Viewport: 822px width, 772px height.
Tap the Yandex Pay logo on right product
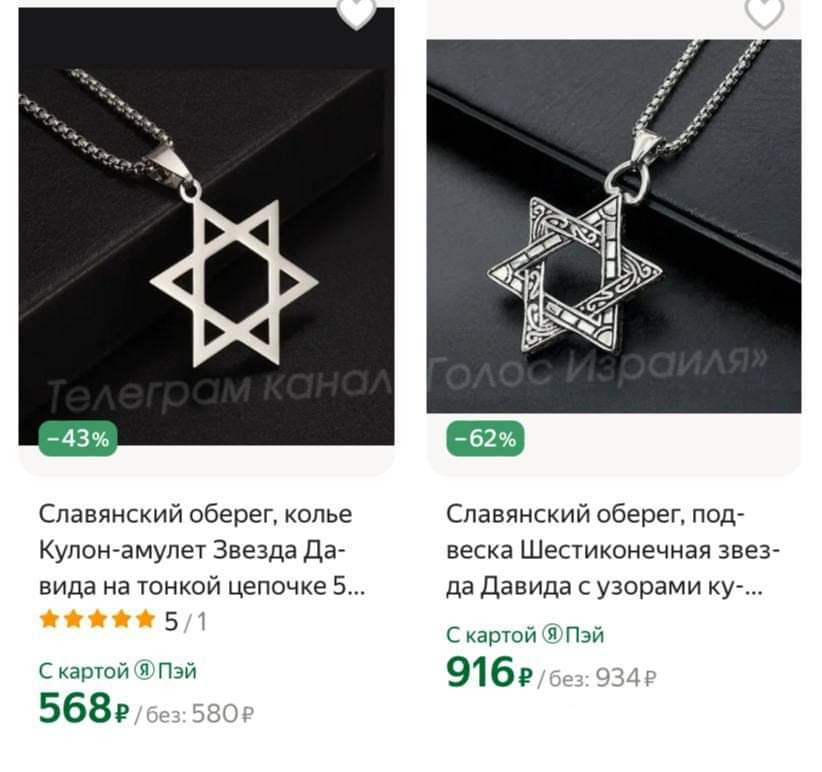pyautogui.click(x=551, y=635)
